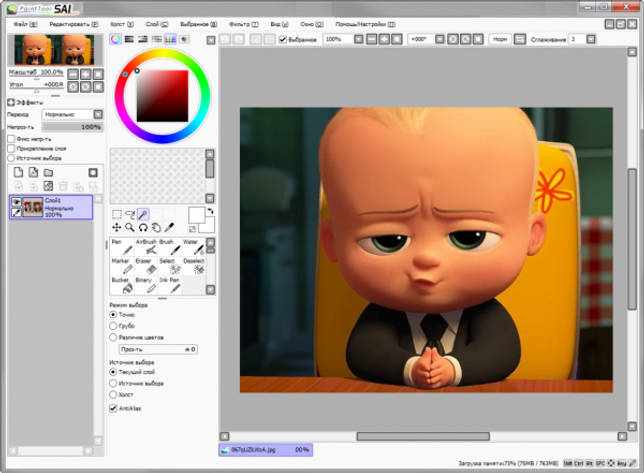The width and height of the screenshot is (644, 473).
Task: Select the second selection mode radio button
Action: [113, 326]
